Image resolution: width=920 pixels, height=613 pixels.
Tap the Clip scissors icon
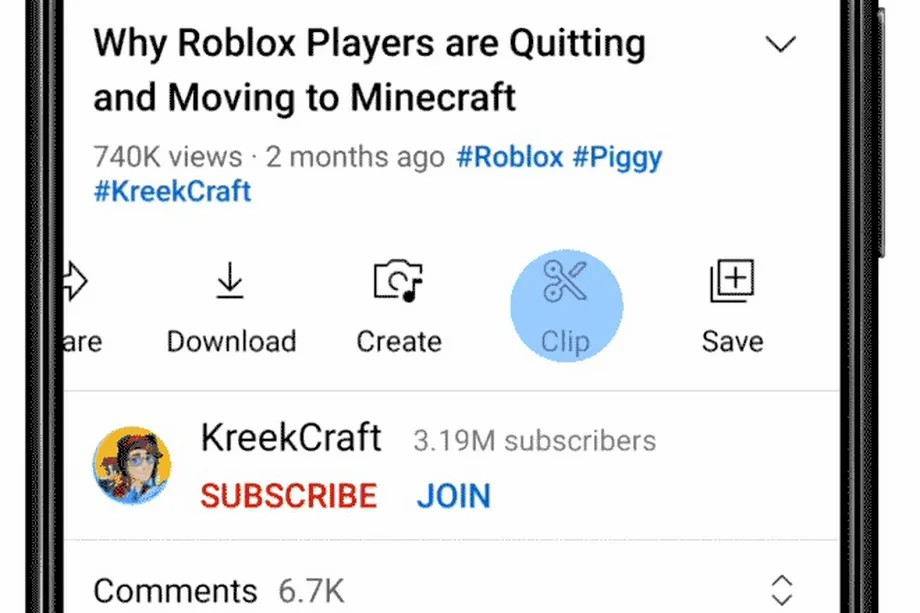coord(565,281)
